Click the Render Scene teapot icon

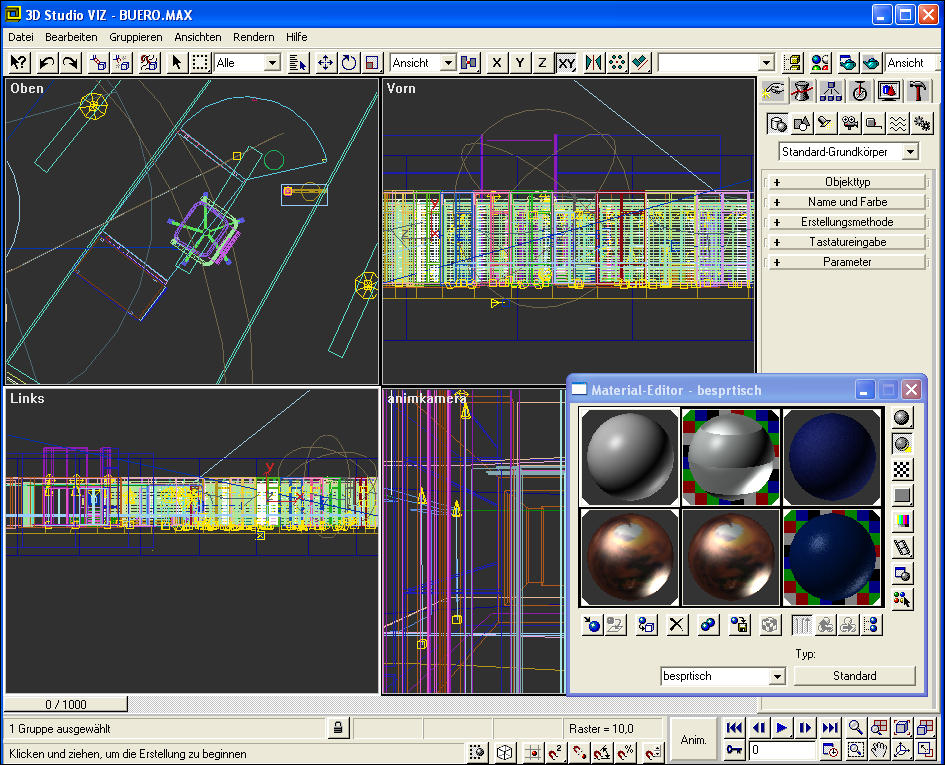click(847, 63)
